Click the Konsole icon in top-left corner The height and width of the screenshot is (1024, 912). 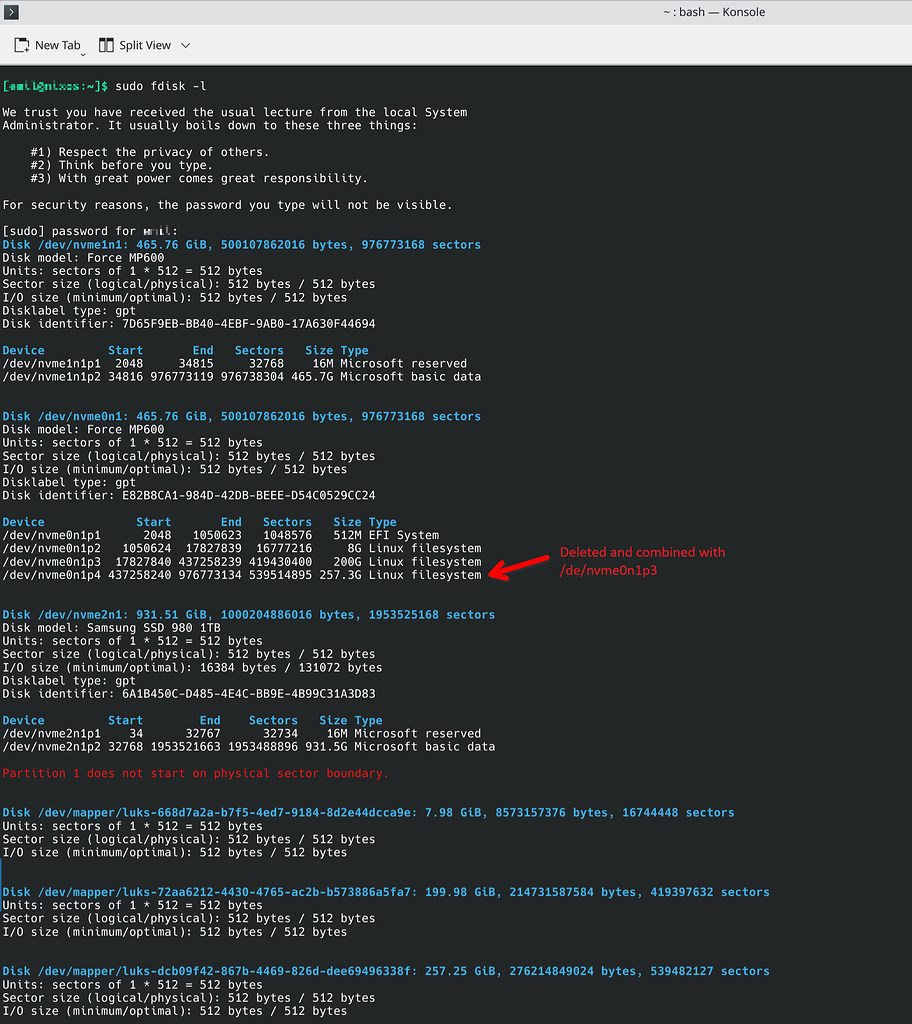(11, 11)
